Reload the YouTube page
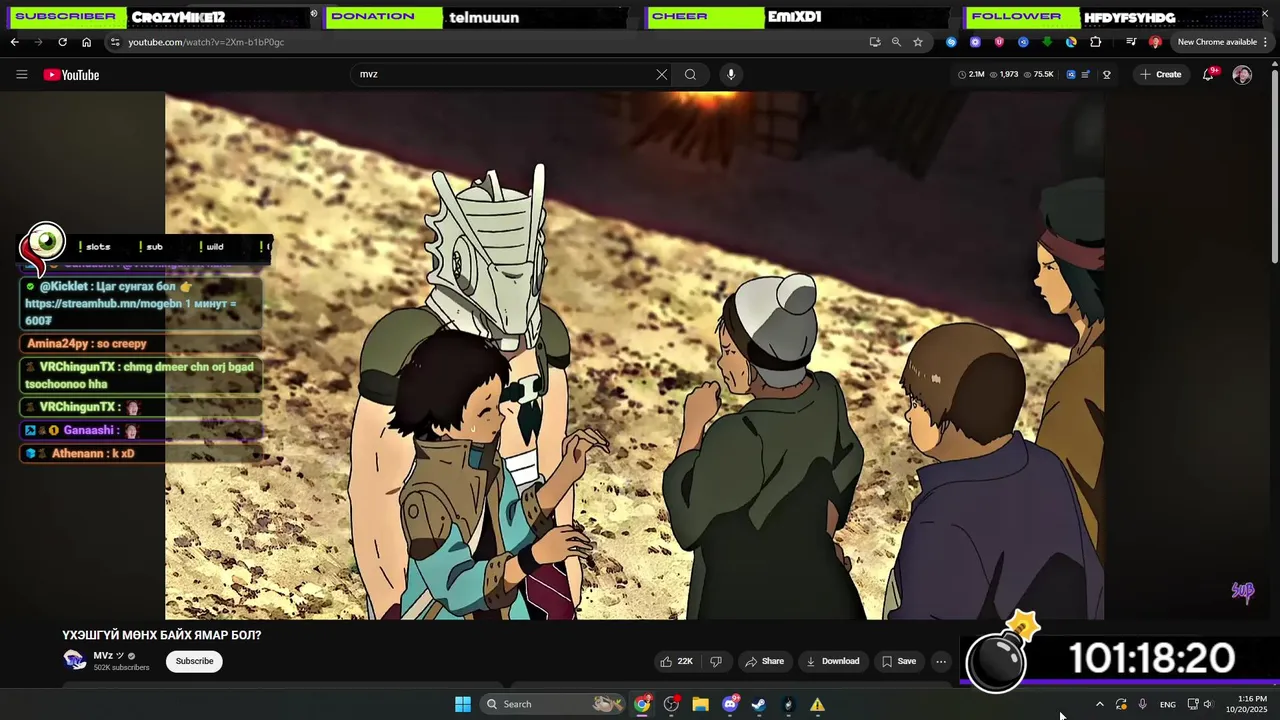1280x720 pixels. (62, 42)
